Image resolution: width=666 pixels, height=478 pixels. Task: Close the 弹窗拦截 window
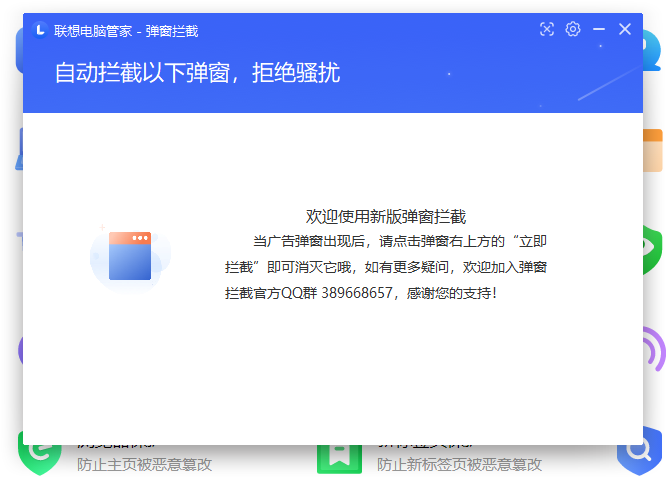(625, 29)
